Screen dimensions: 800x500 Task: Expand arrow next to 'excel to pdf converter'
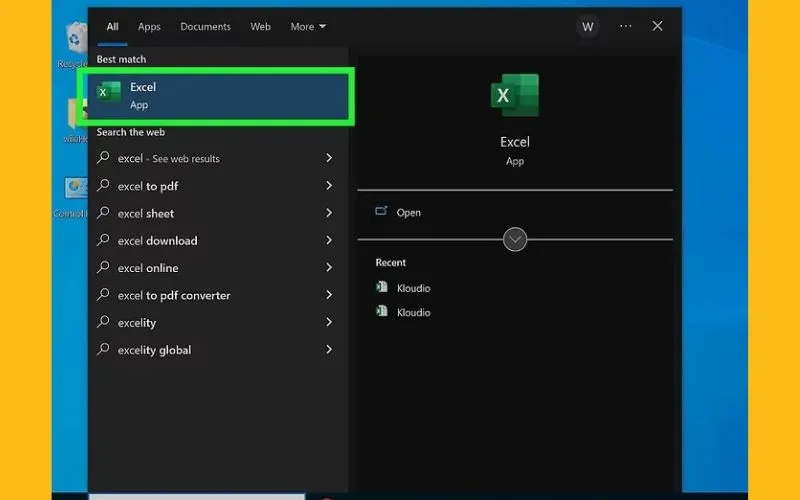coord(329,295)
